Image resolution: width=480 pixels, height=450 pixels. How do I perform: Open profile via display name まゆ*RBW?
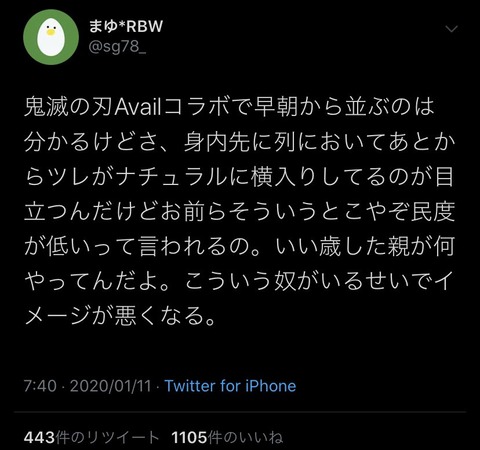126,26
